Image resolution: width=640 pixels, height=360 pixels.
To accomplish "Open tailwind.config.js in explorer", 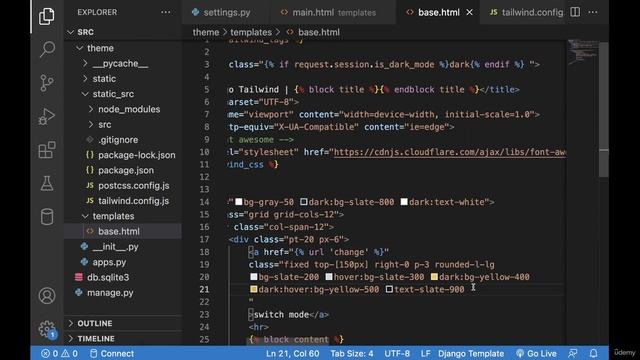I will [133, 201].
